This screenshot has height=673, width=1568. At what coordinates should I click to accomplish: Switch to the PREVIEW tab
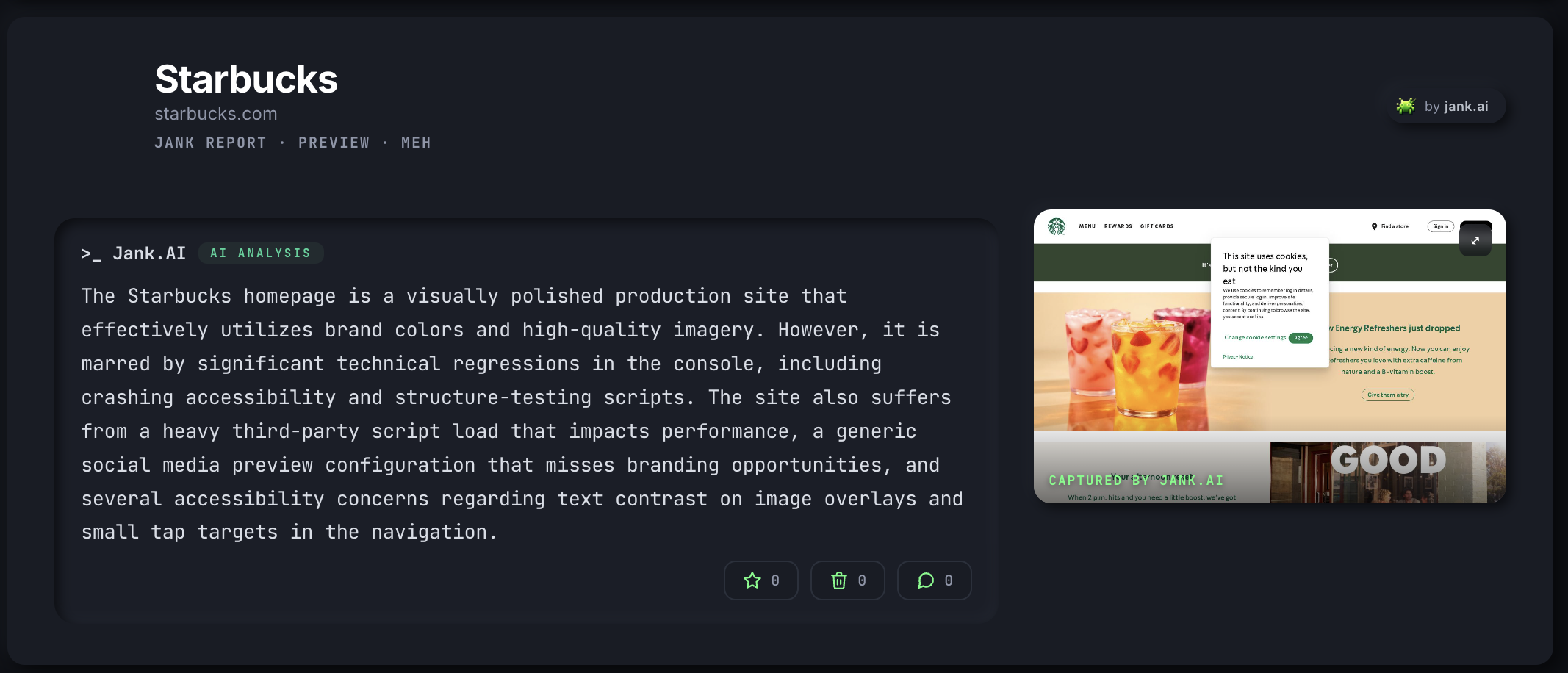click(x=334, y=143)
